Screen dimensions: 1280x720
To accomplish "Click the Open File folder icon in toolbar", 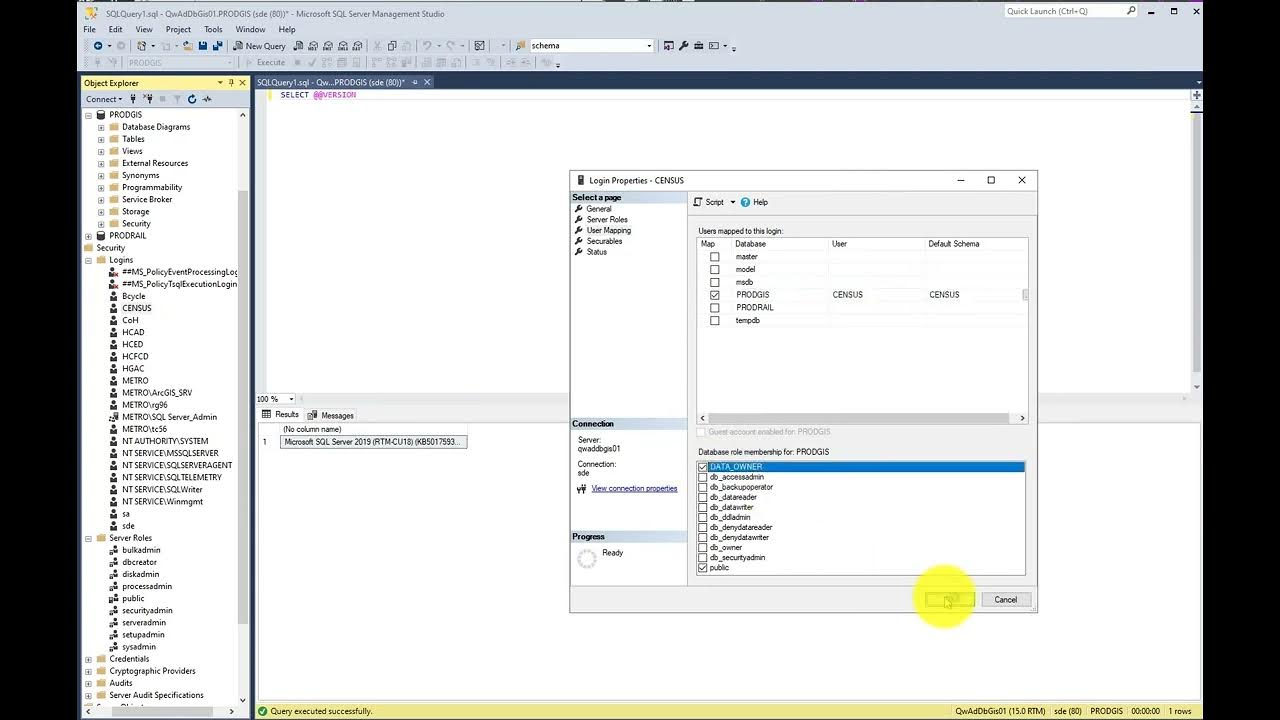I will coord(188,46).
